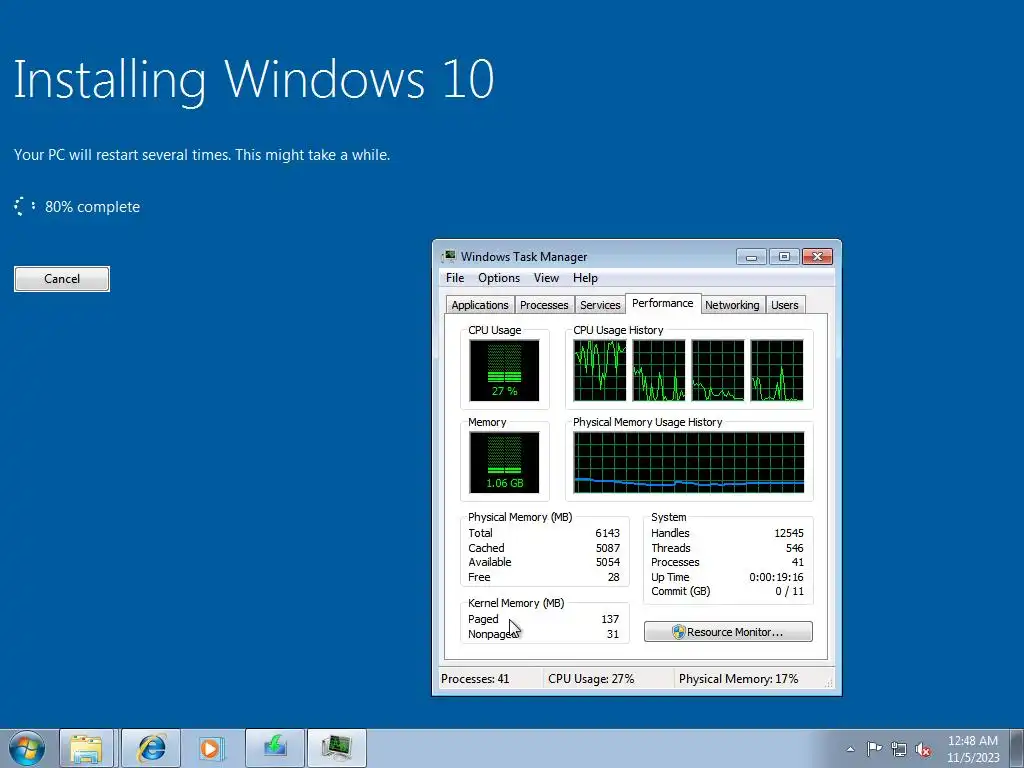
Task: Switch to the Processes tab
Action: click(x=543, y=305)
